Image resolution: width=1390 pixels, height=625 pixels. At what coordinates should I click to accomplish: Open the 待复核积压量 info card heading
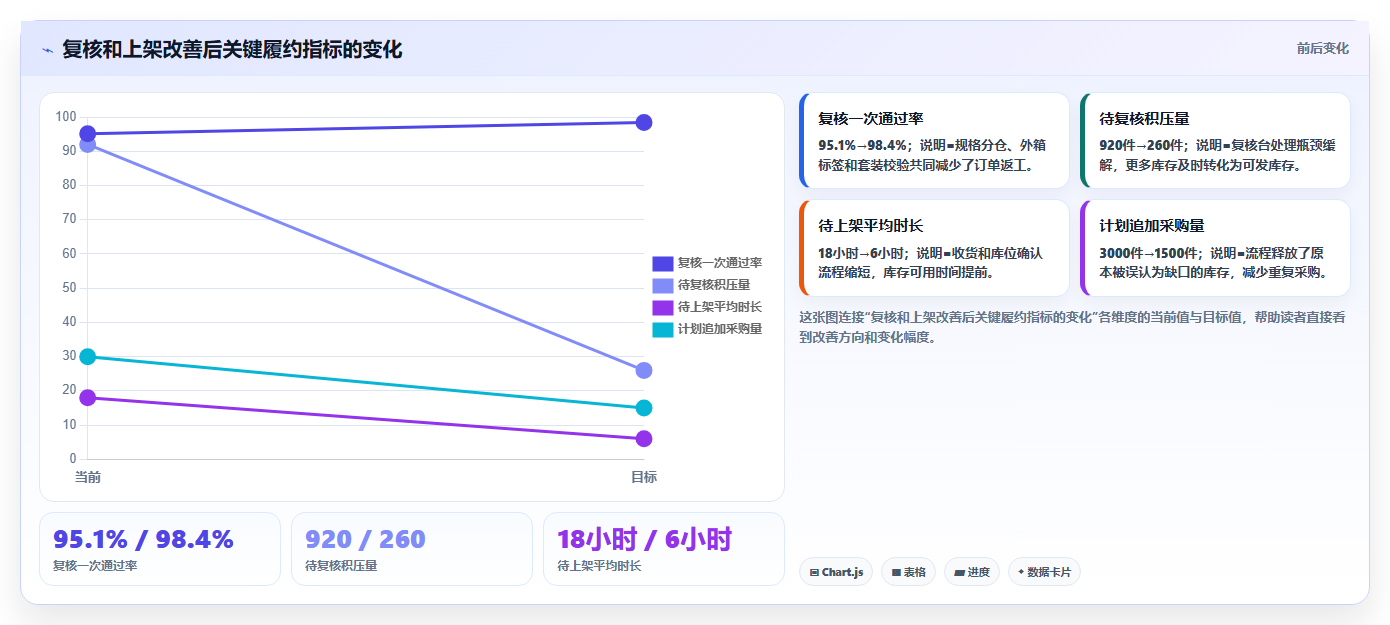[x=1144, y=119]
